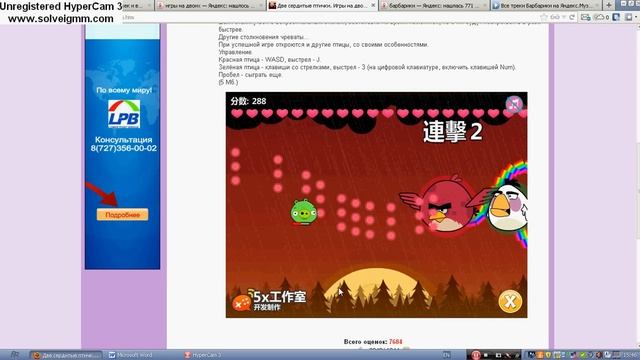Viewport: 640px width, 360px height.
Task: Click the 5x studio logo in the game
Action: coord(269,300)
